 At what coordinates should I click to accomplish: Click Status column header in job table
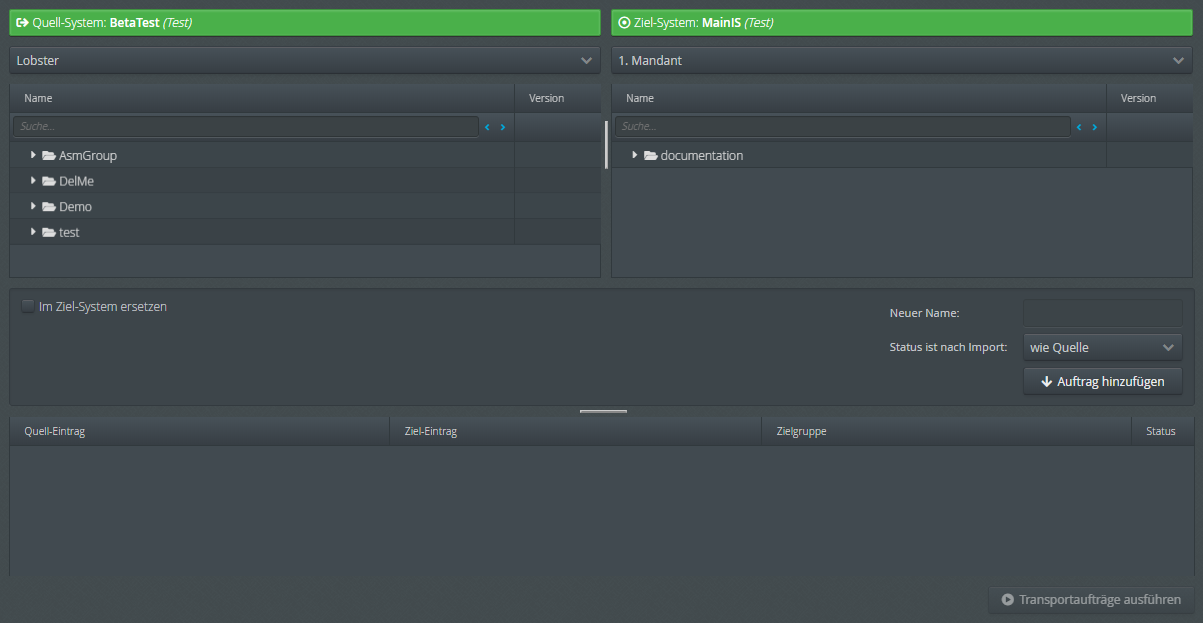[x=1161, y=431]
